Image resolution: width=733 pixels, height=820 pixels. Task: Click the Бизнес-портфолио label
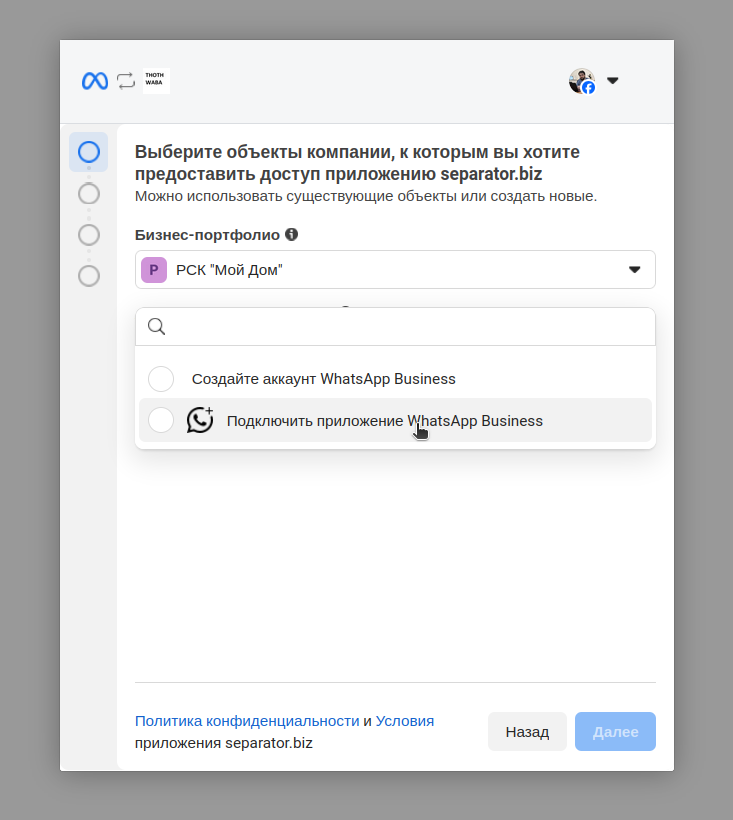[x=207, y=235]
